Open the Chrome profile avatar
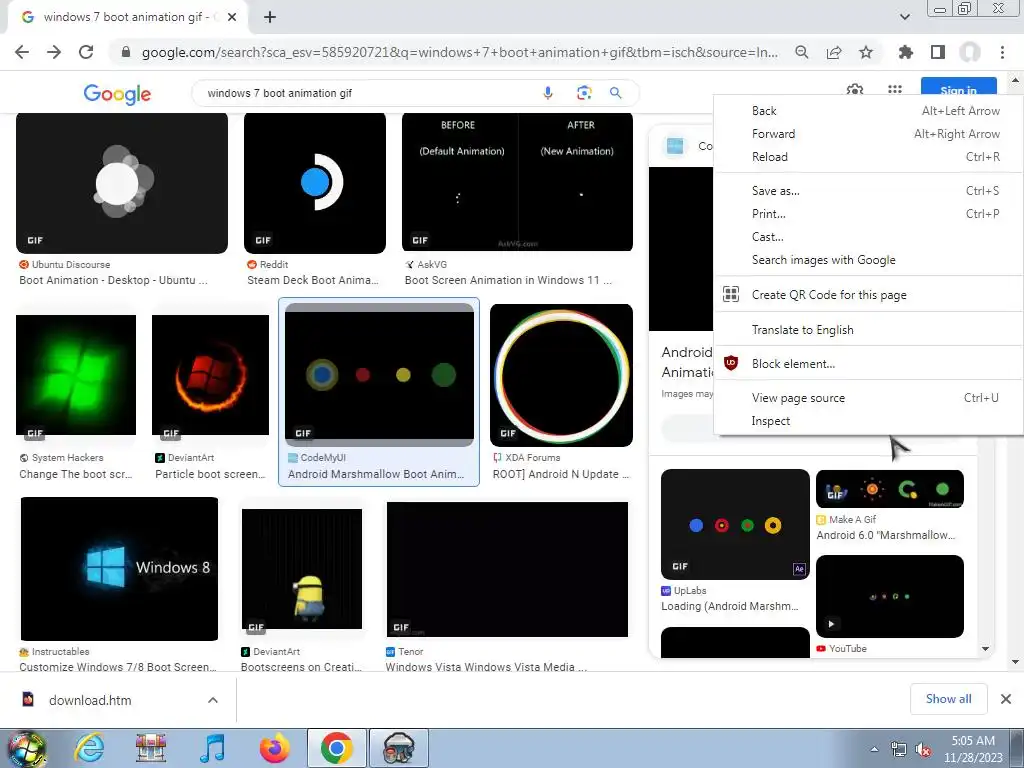This screenshot has height=768, width=1024. [970, 52]
